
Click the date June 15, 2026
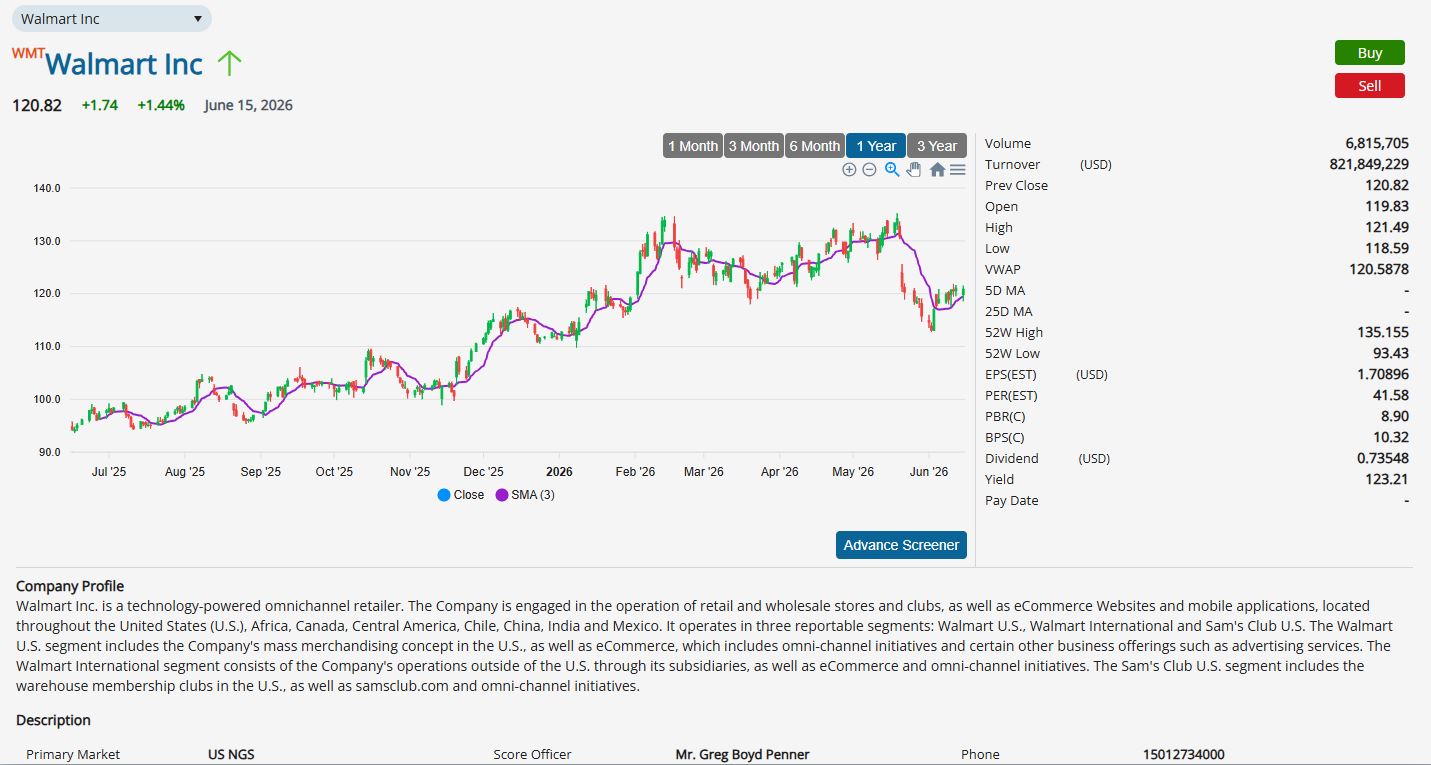tap(248, 105)
